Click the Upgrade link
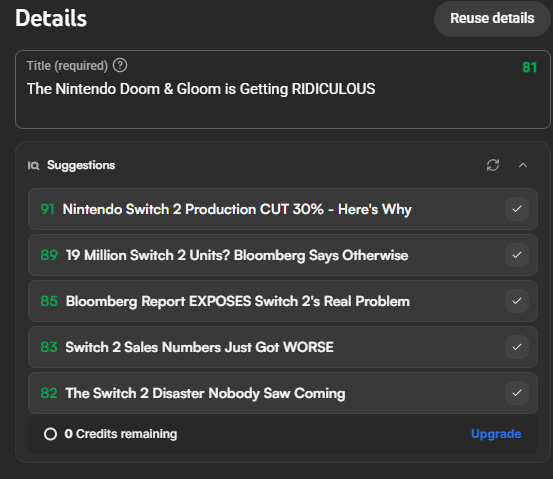This screenshot has width=553, height=479. (496, 434)
